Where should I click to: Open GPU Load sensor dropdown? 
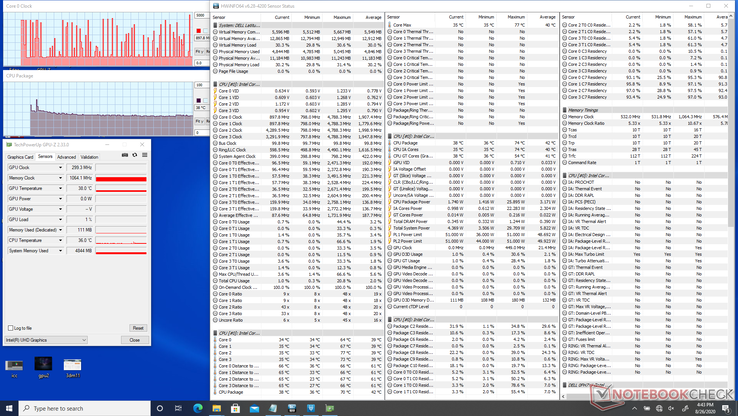[60, 219]
